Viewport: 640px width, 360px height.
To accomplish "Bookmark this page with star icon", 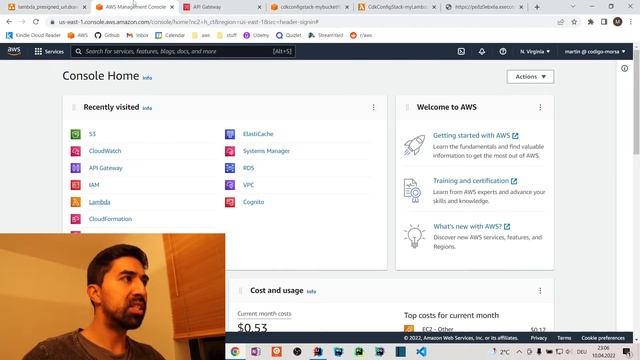I will click(574, 22).
